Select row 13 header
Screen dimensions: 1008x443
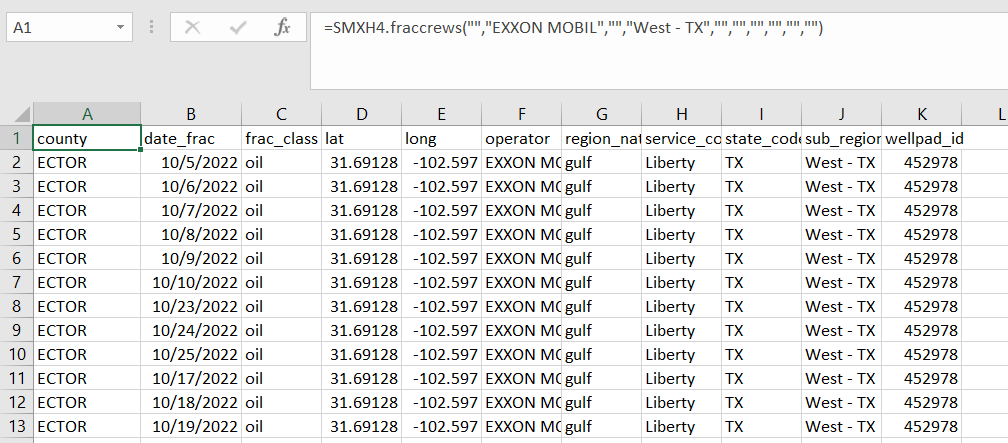[x=17, y=426]
